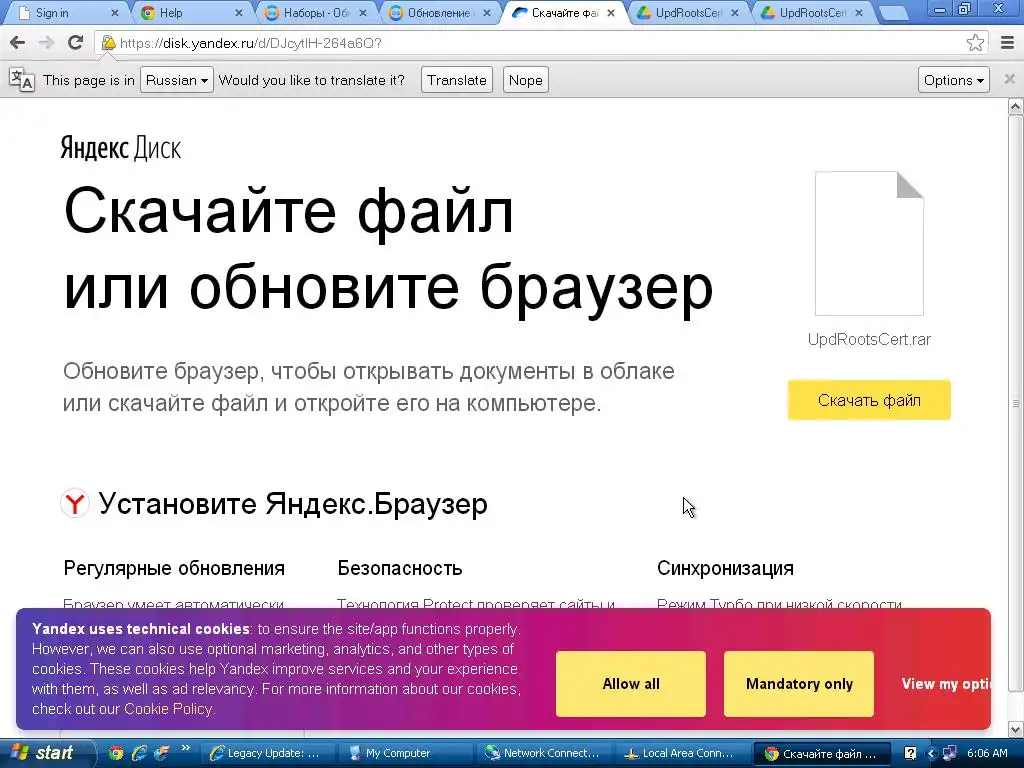
Task: Click the Translate button
Action: point(456,80)
